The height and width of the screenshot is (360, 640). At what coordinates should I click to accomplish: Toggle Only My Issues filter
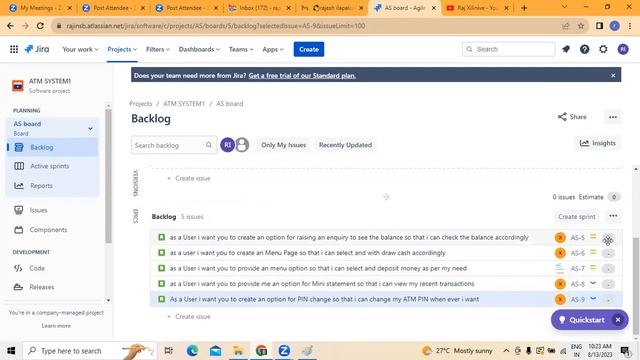(283, 145)
